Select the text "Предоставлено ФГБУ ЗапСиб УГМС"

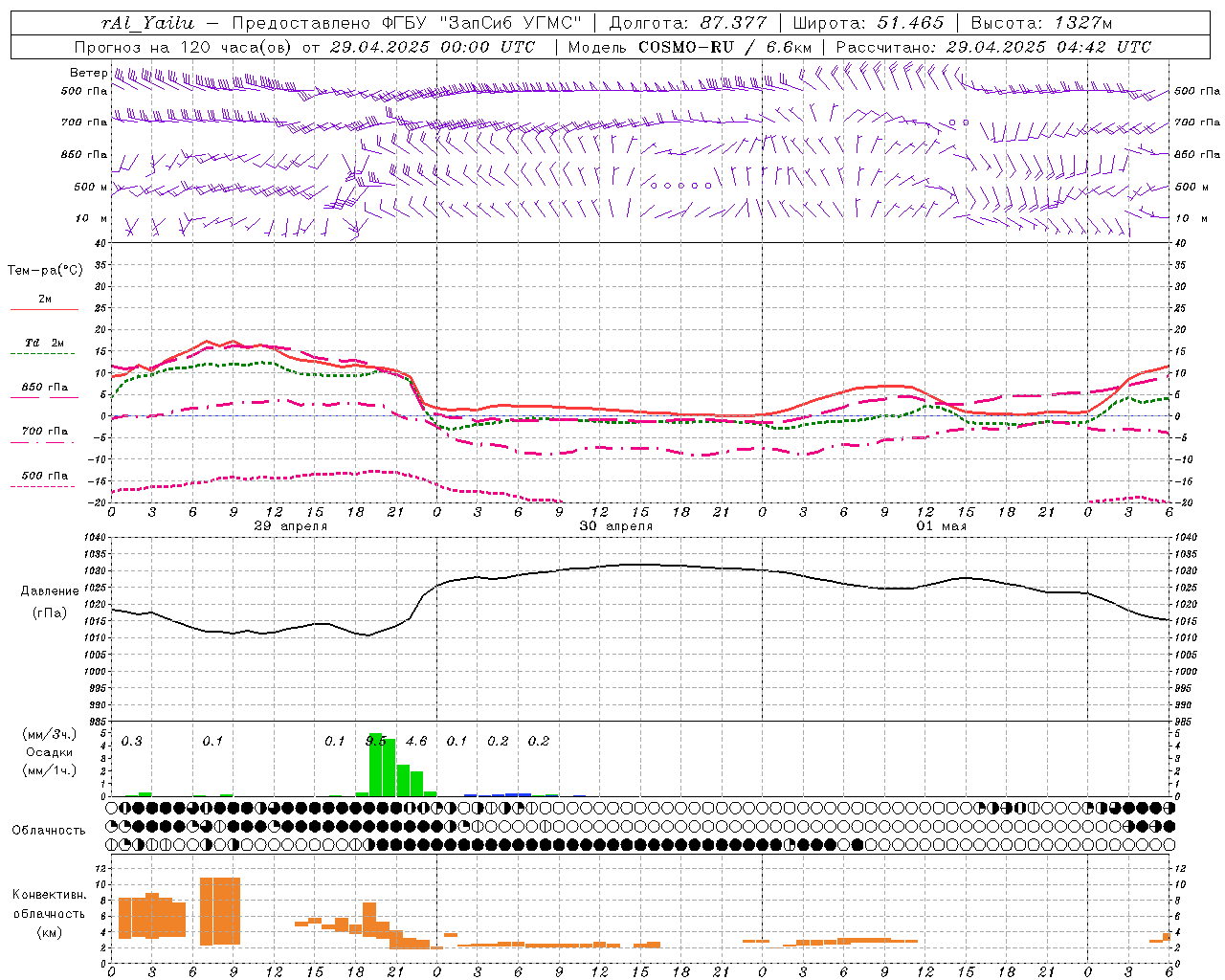coord(407,23)
